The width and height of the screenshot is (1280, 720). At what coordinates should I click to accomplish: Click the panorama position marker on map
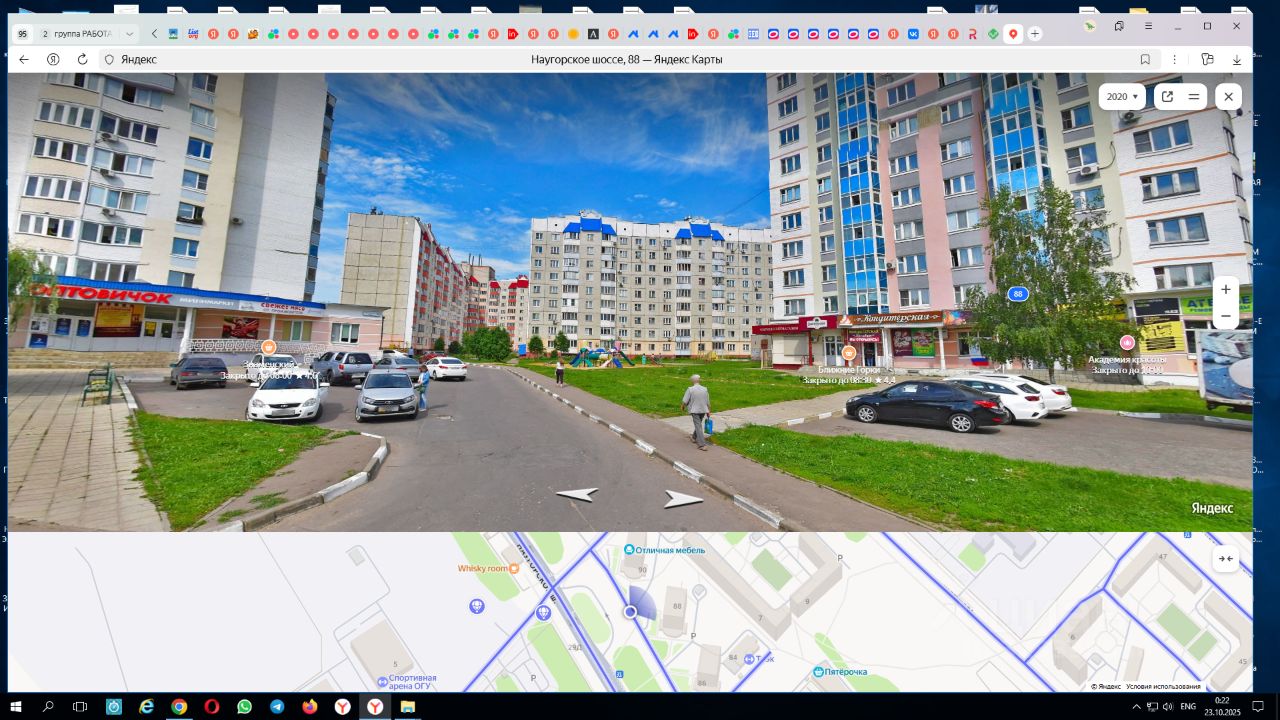(631, 612)
